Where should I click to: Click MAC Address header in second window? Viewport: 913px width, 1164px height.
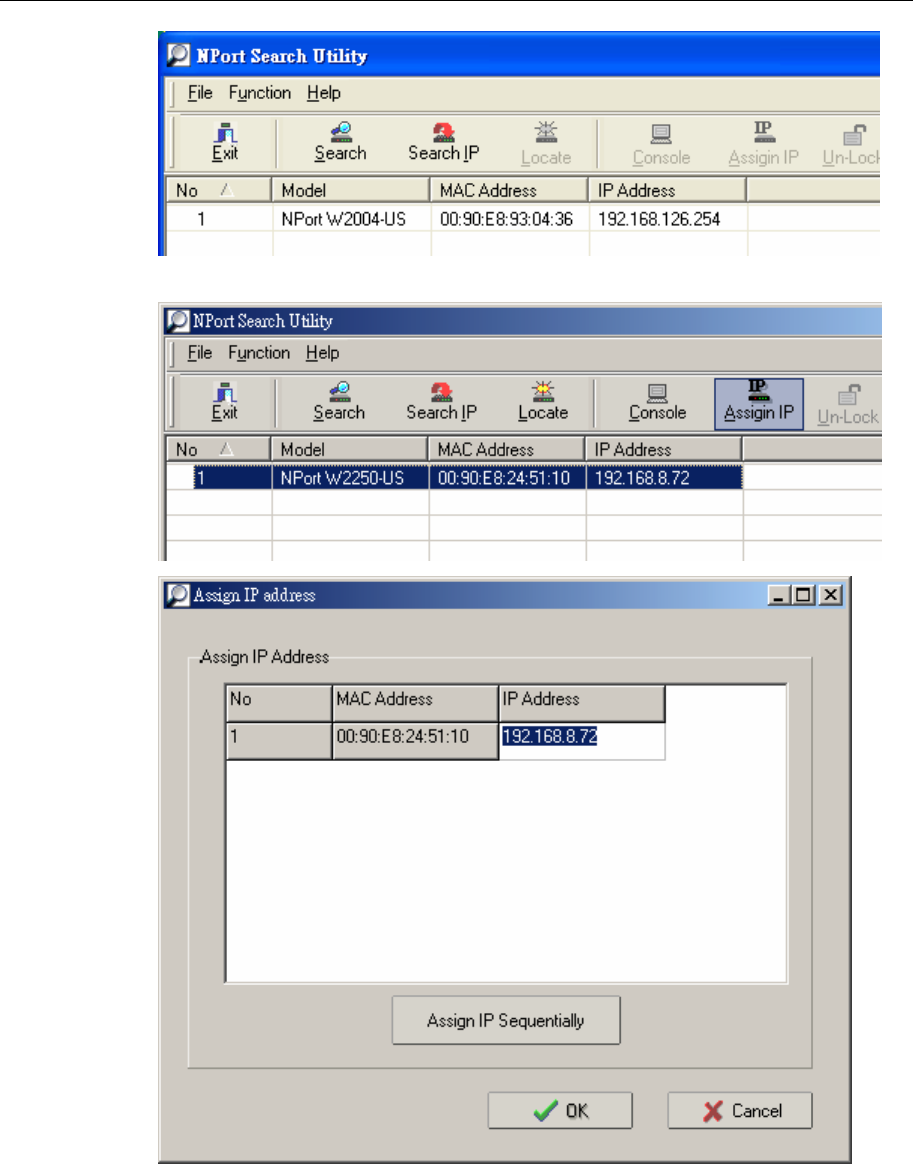click(x=507, y=449)
